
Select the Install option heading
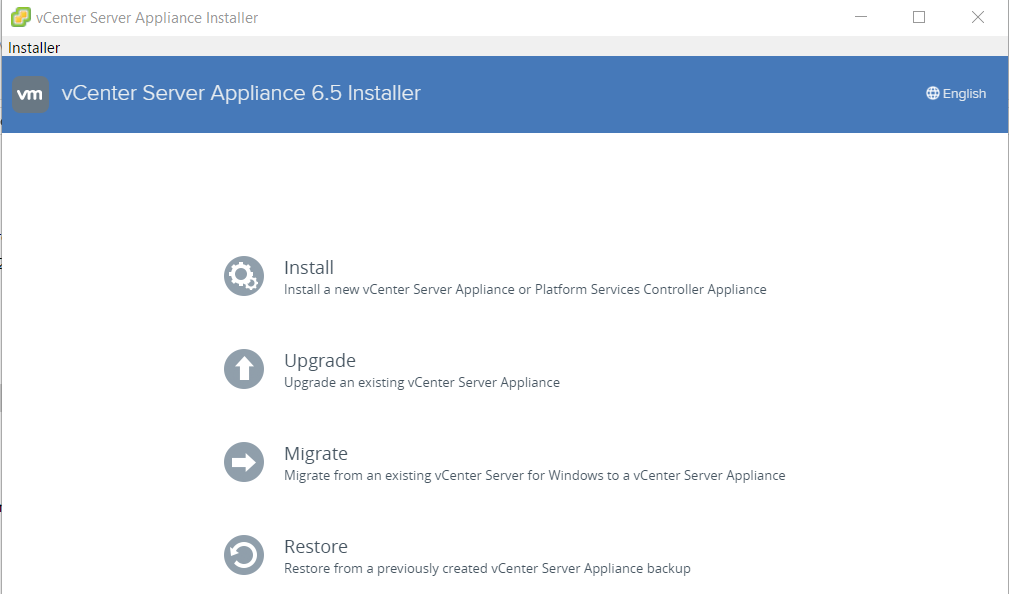[x=309, y=267]
